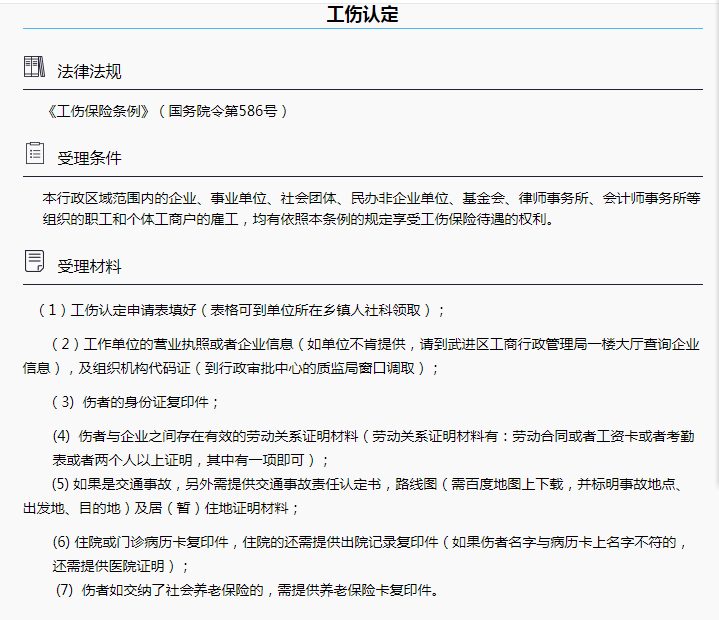Click the line 还需提供医院证明
Viewport: 719px width, 620px height.
pos(121,566)
